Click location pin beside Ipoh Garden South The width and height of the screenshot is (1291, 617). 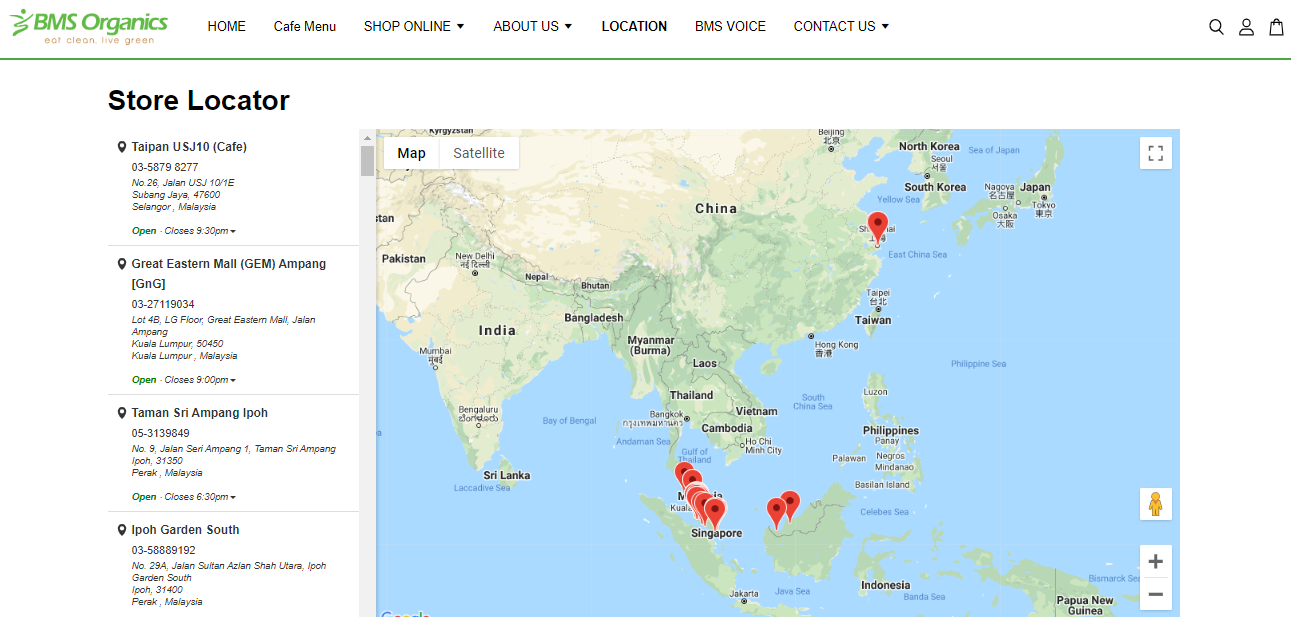click(122, 530)
